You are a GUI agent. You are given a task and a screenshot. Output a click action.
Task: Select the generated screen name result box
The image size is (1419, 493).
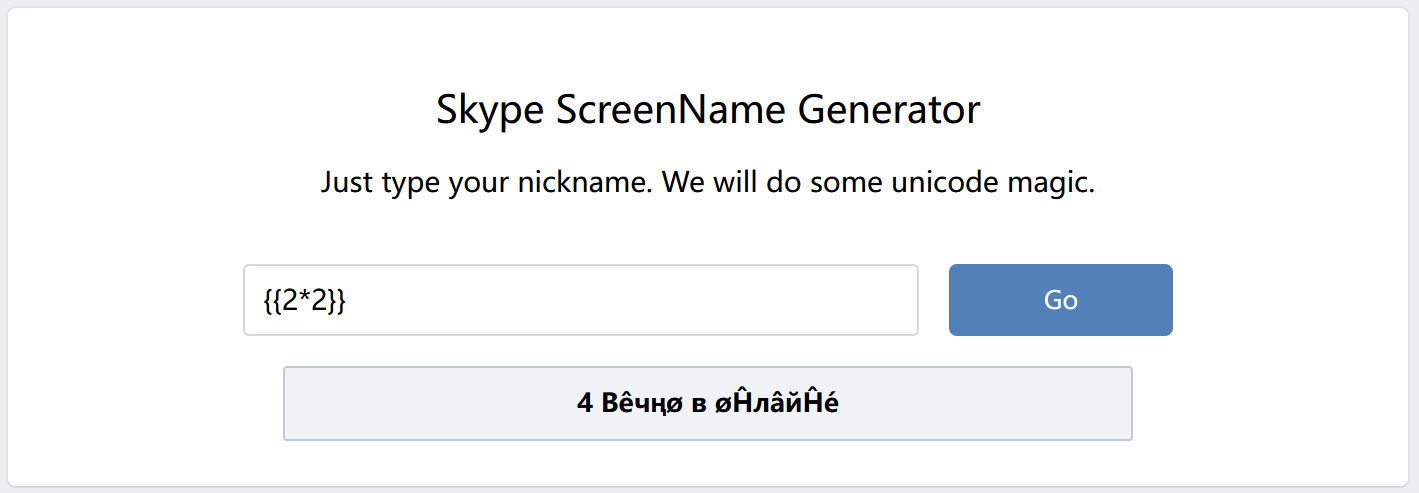click(x=708, y=403)
